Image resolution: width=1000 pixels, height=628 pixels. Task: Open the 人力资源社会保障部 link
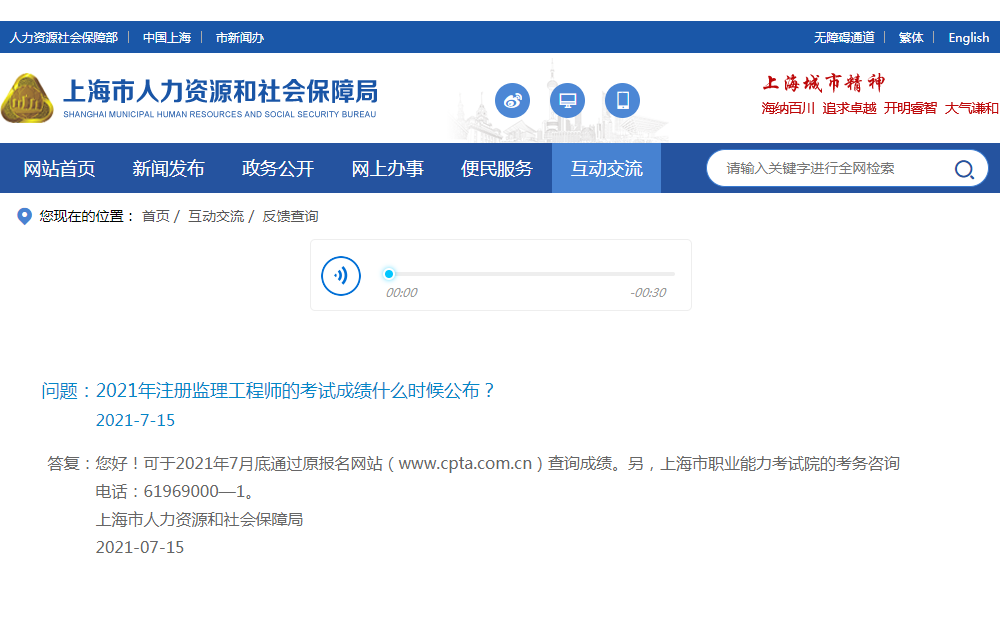(x=64, y=37)
